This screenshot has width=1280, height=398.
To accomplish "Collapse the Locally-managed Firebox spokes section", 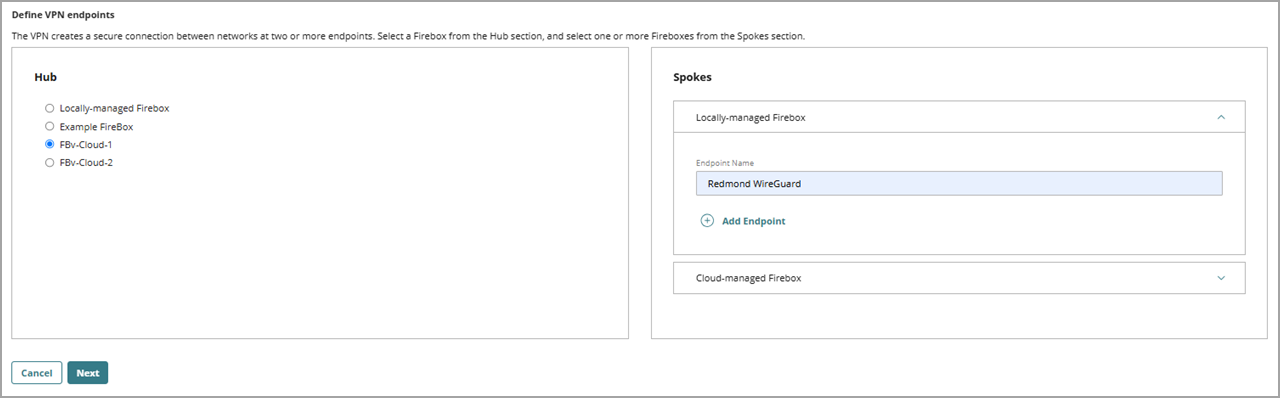I will 1221,117.
